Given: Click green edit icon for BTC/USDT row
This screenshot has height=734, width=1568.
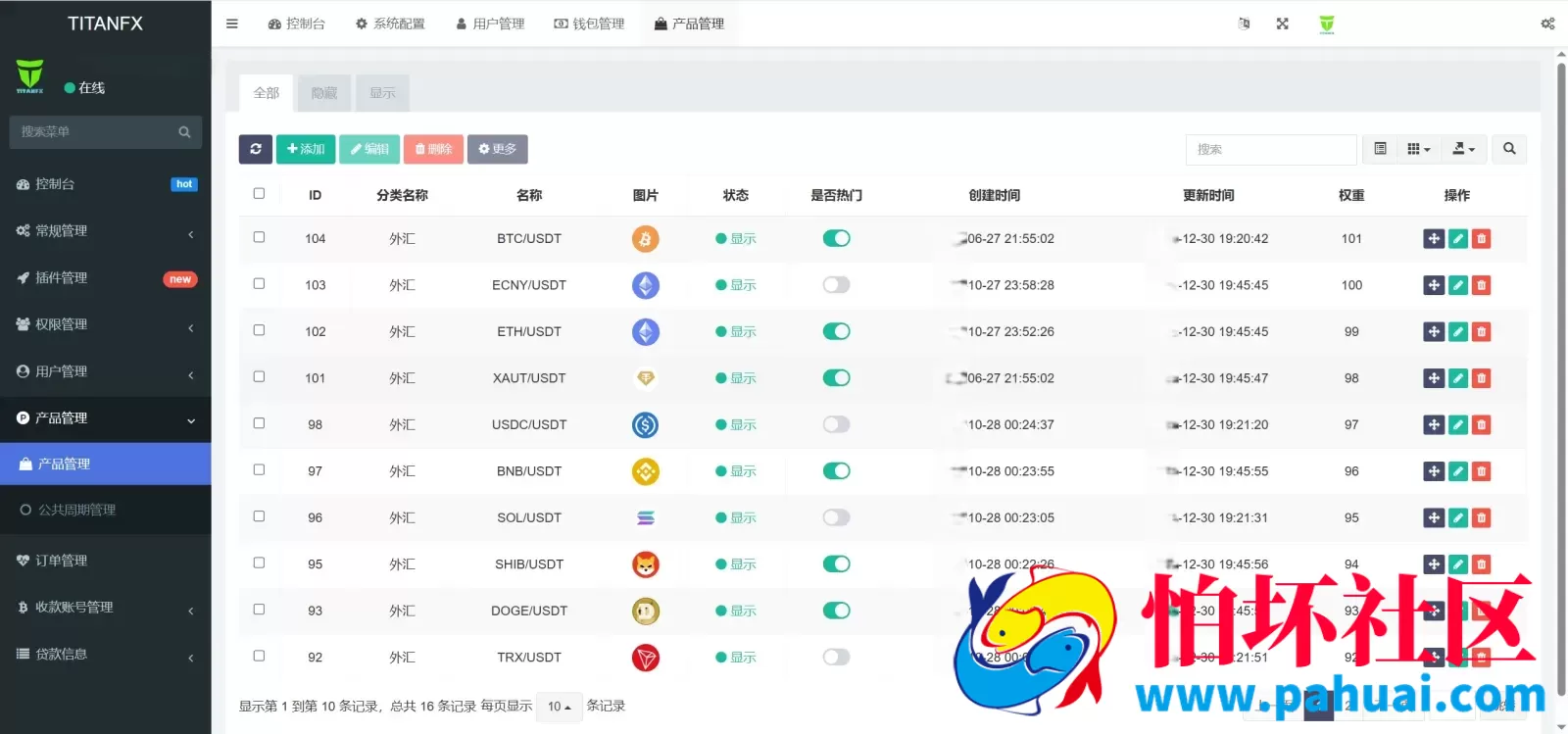Looking at the screenshot, I should [1458, 239].
